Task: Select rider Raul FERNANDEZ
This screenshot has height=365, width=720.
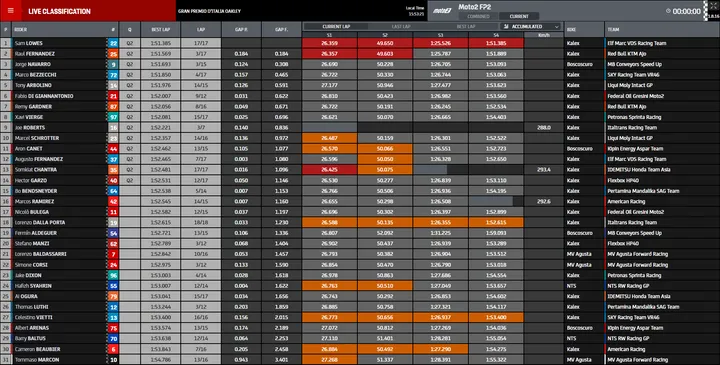Action: click(x=34, y=54)
